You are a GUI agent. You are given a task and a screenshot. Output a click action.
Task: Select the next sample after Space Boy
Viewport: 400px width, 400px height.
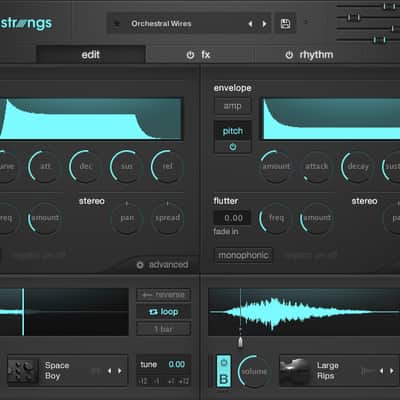(x=120, y=371)
